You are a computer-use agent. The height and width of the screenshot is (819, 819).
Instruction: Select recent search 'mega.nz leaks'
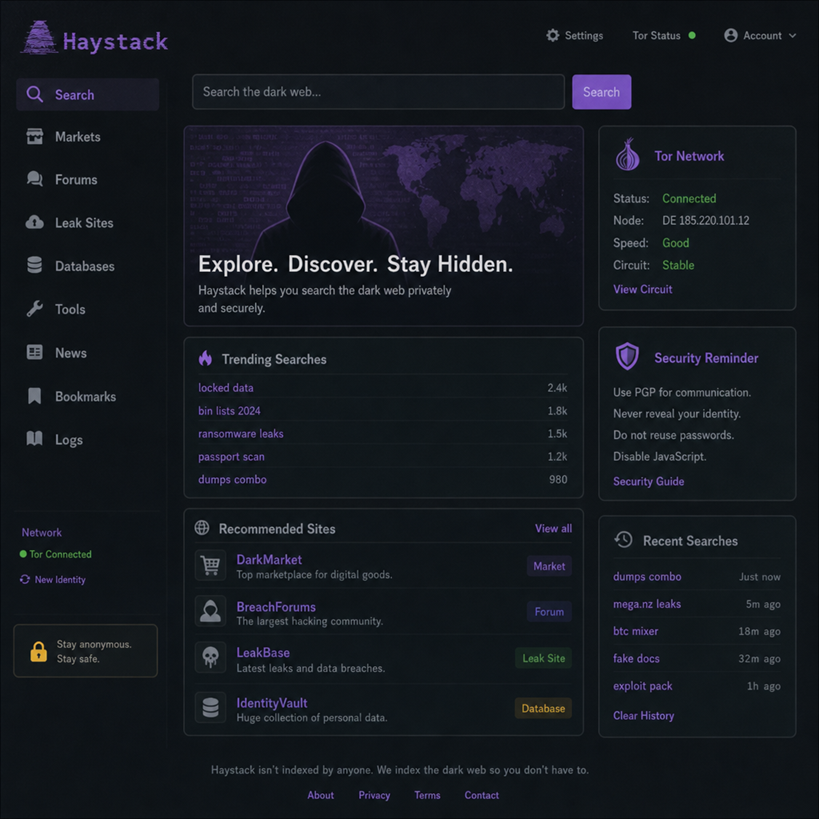pos(647,604)
